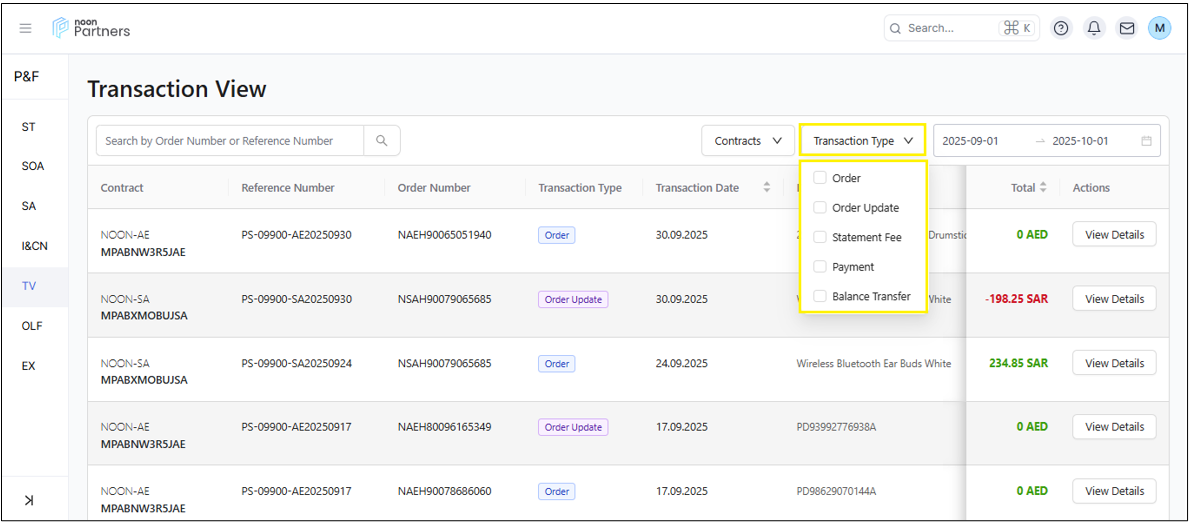
Task: Open the notifications bell icon
Action: [x=1094, y=29]
